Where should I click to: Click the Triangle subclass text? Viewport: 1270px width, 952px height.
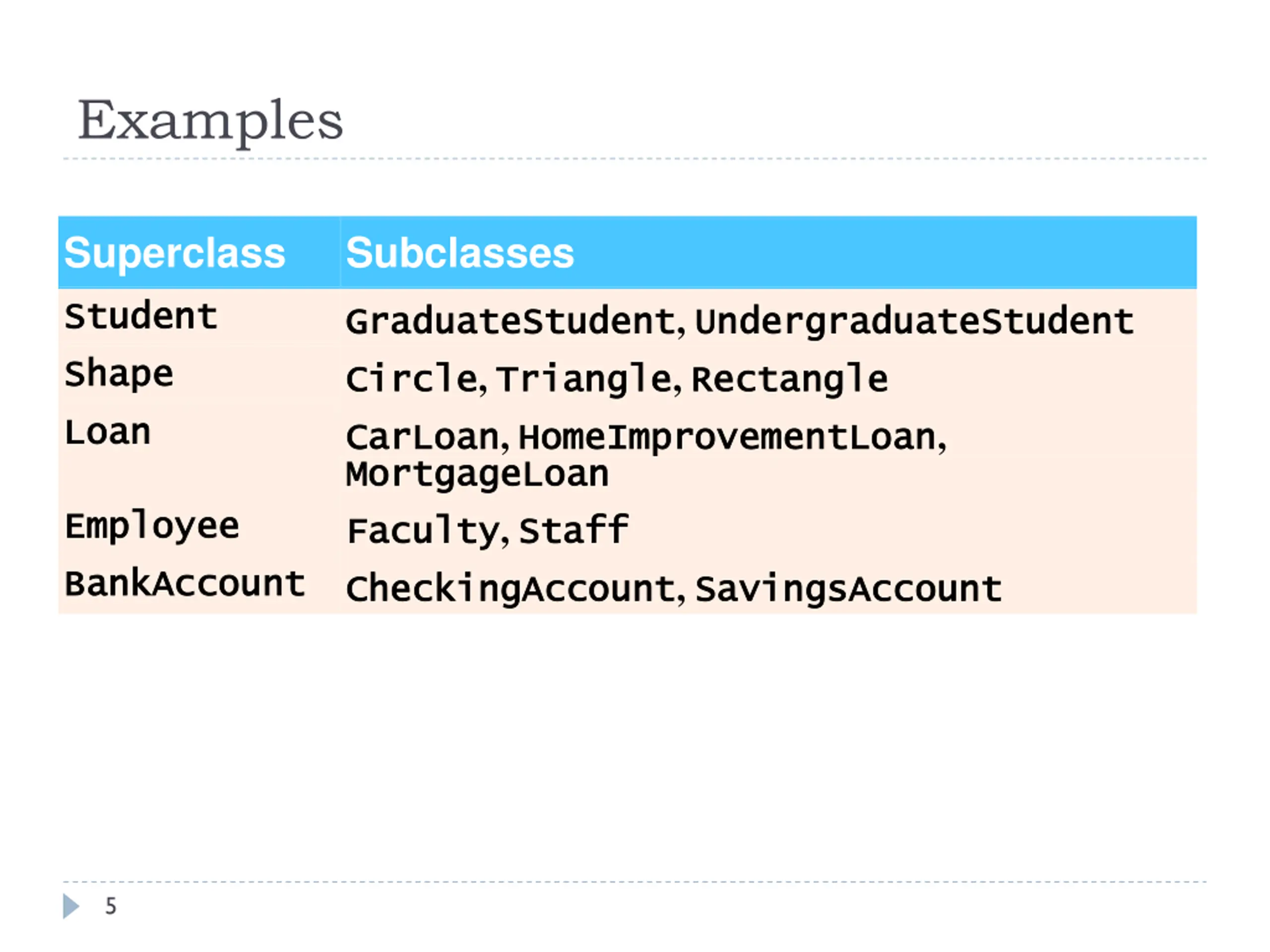584,379
